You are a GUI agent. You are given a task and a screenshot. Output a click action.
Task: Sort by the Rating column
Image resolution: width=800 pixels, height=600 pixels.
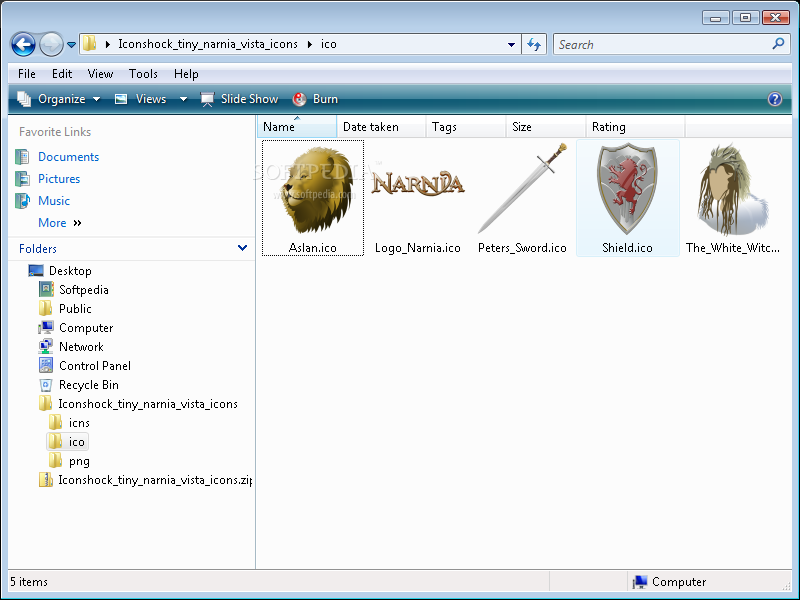635,127
